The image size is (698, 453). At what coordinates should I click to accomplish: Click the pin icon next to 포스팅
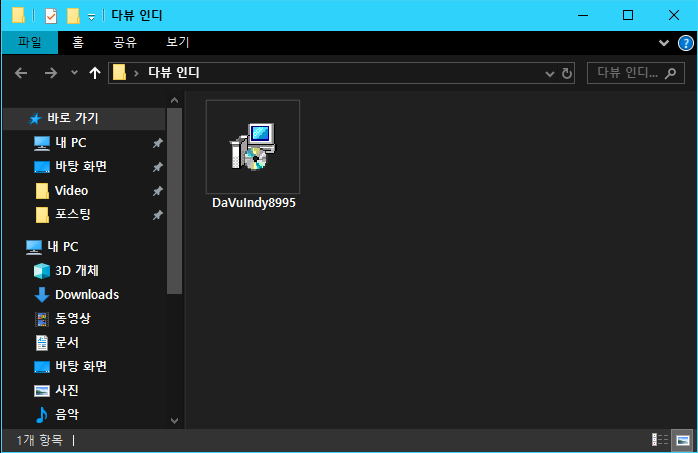coord(158,215)
